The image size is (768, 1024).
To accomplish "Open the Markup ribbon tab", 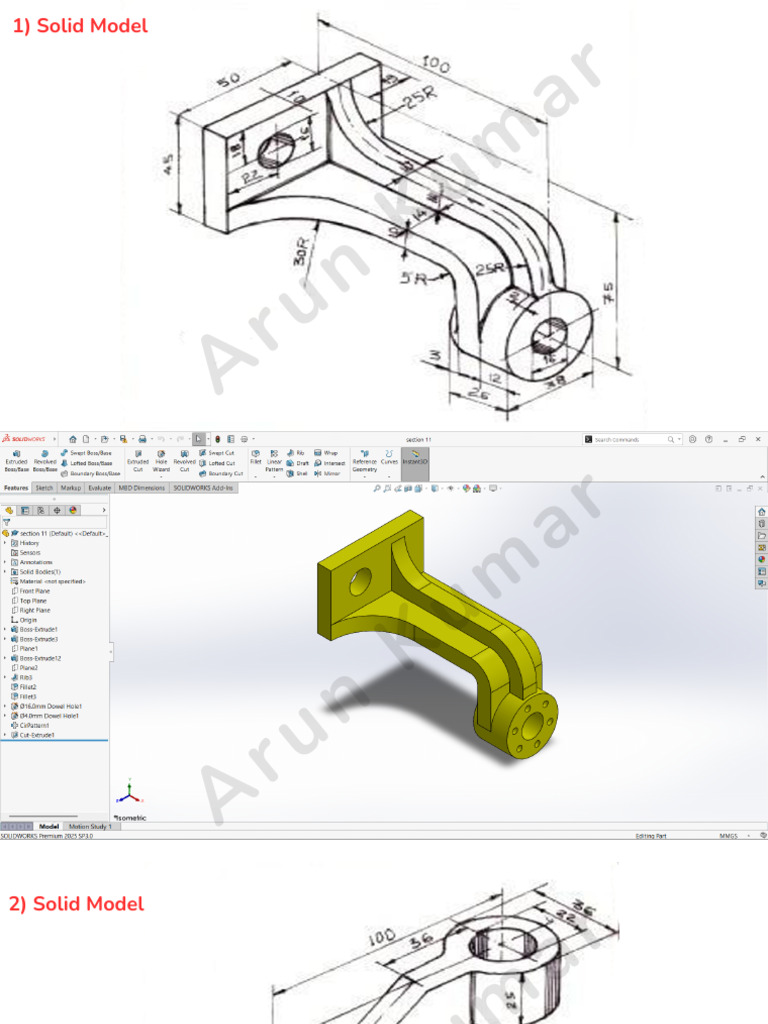I will (71, 488).
